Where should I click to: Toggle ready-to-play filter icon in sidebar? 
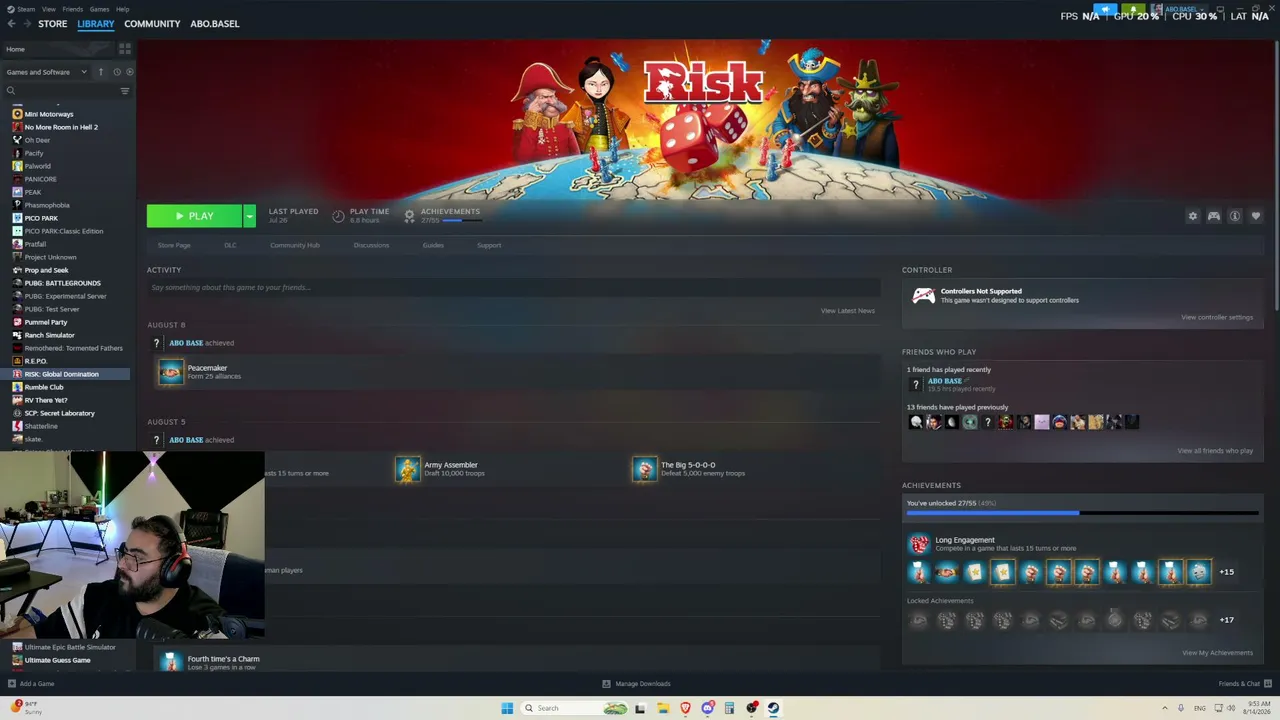pyautogui.click(x=130, y=72)
